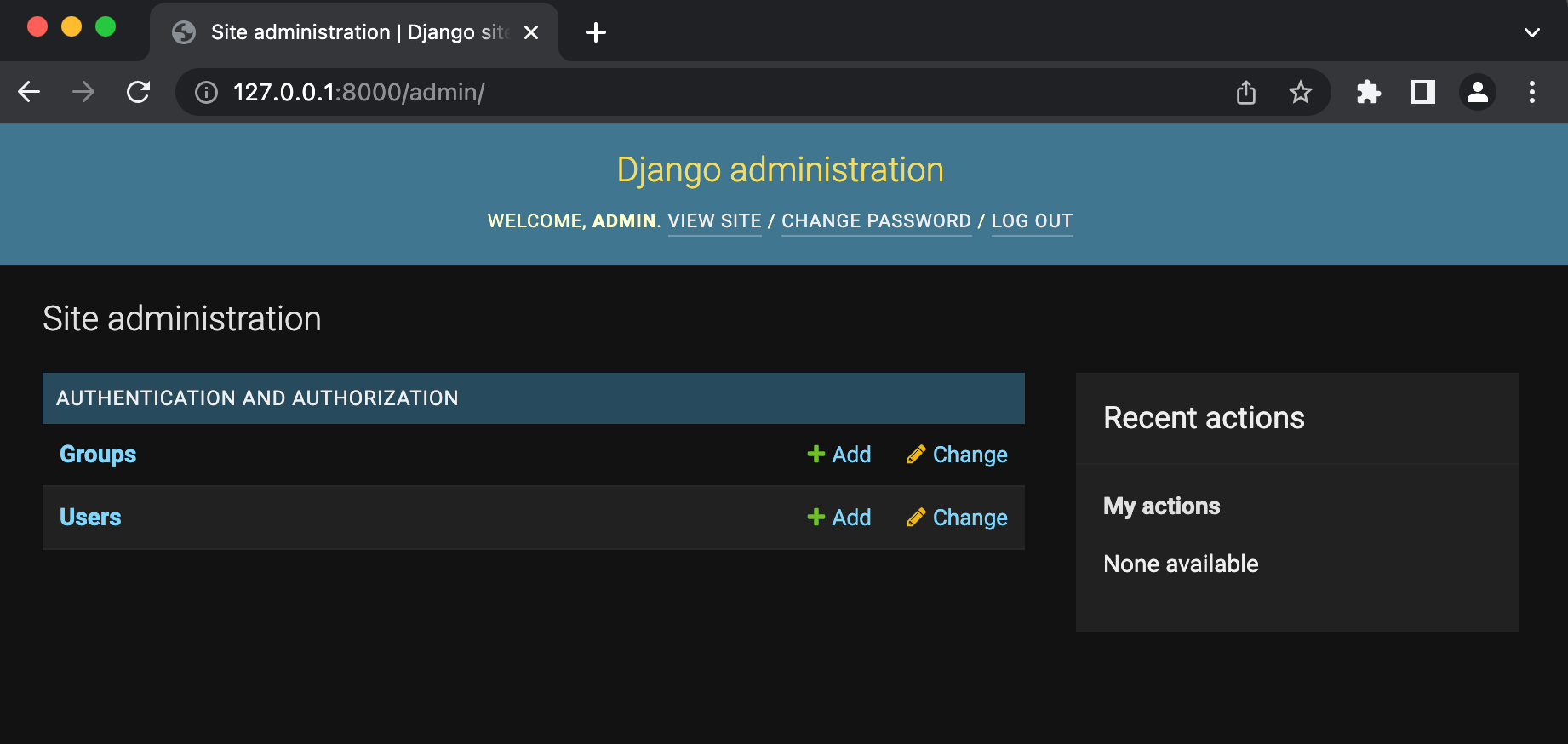Screen dimensions: 1568x744
Task: Click the Recent actions heading
Action: coord(1204,418)
